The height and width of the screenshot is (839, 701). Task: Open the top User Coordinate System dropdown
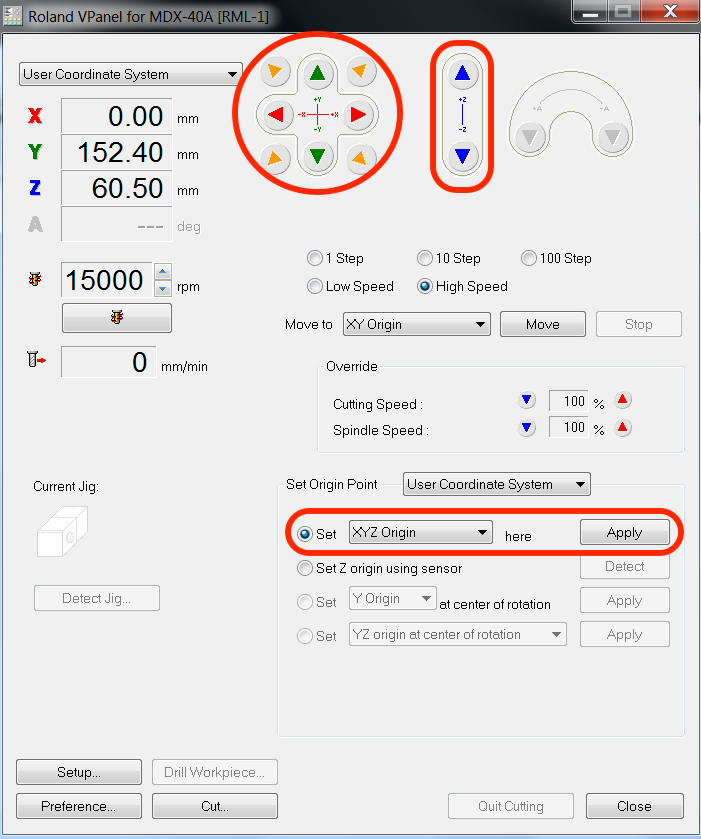tap(131, 74)
